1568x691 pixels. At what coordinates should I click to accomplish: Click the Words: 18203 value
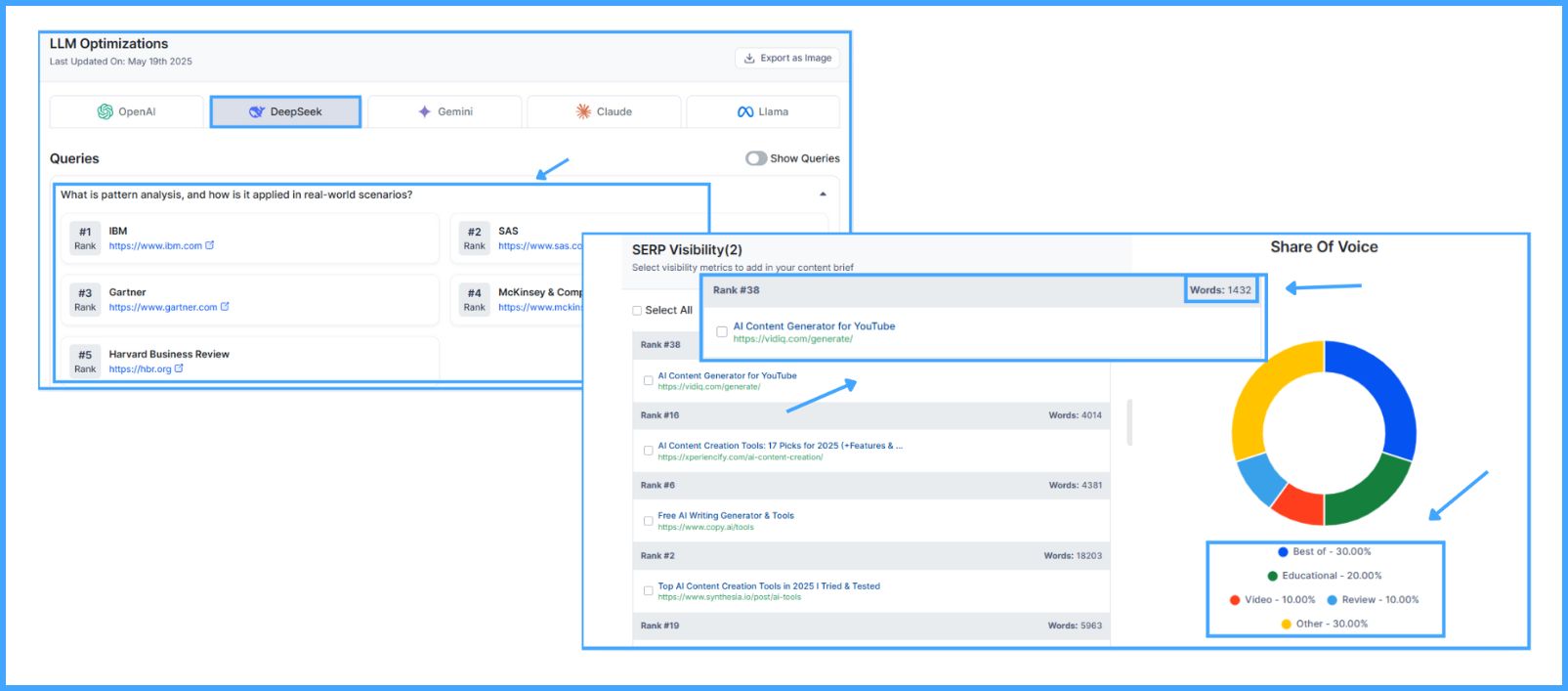[1073, 556]
